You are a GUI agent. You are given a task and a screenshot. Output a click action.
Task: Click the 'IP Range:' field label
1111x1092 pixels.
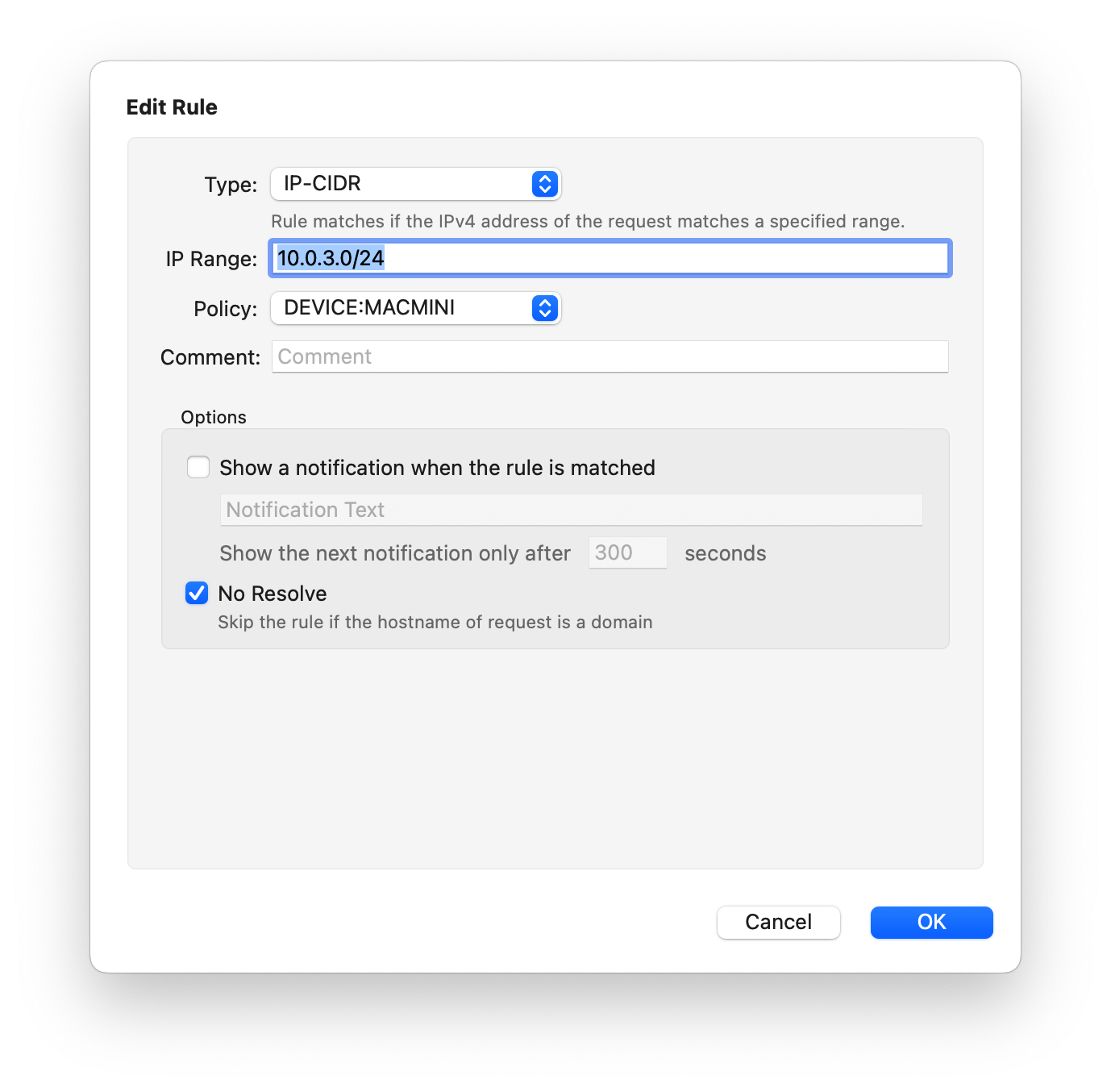point(211,259)
